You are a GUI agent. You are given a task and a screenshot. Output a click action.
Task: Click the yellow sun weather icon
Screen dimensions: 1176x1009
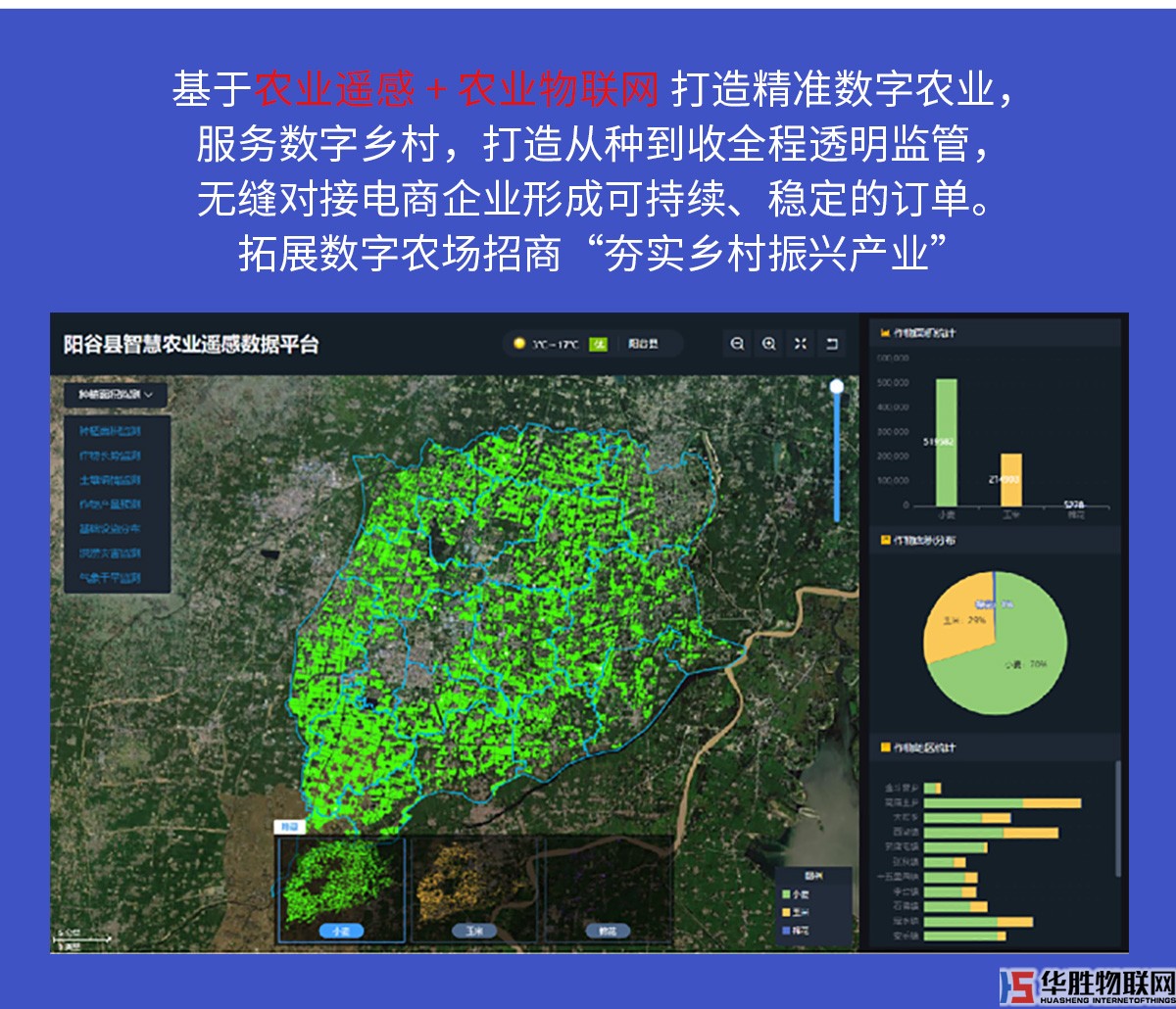tap(518, 345)
